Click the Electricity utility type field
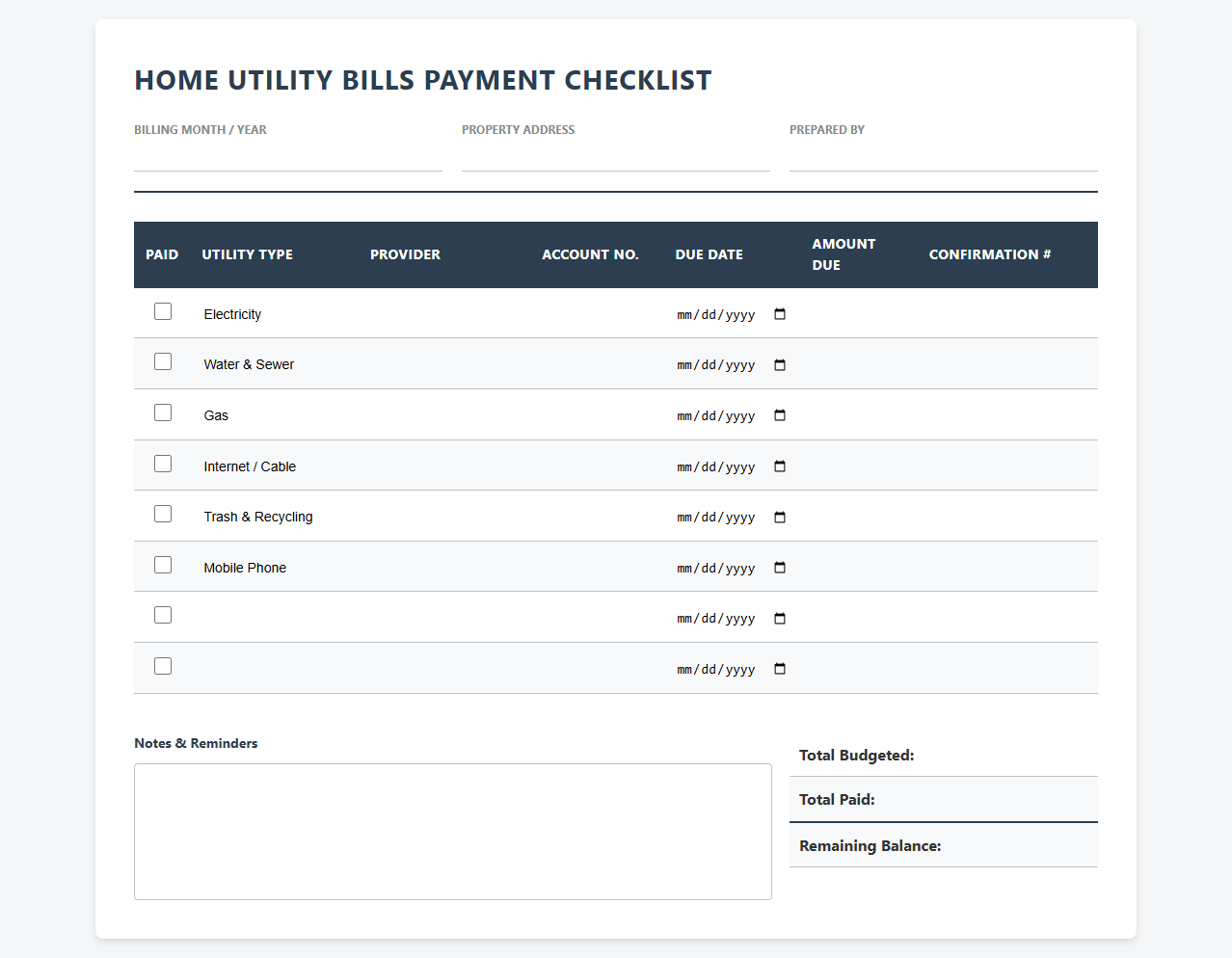Image resolution: width=1232 pixels, height=958 pixels. pos(275,314)
